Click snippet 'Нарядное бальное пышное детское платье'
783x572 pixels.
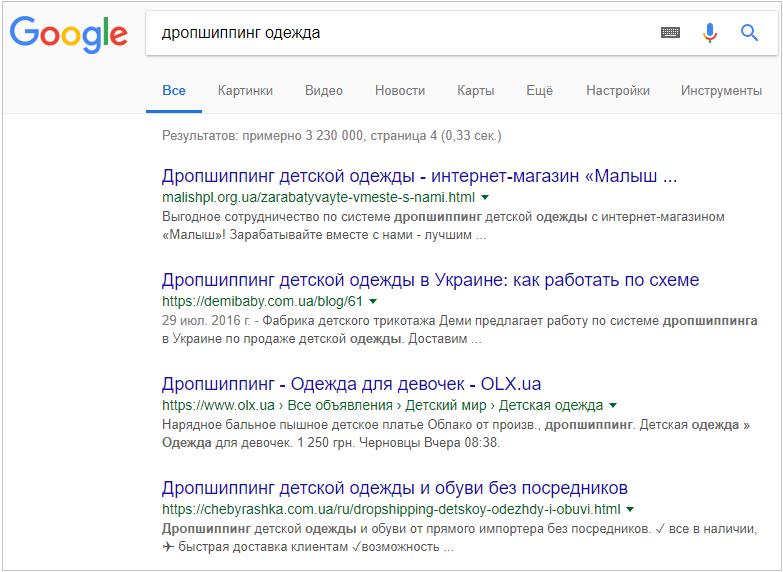click(293, 425)
